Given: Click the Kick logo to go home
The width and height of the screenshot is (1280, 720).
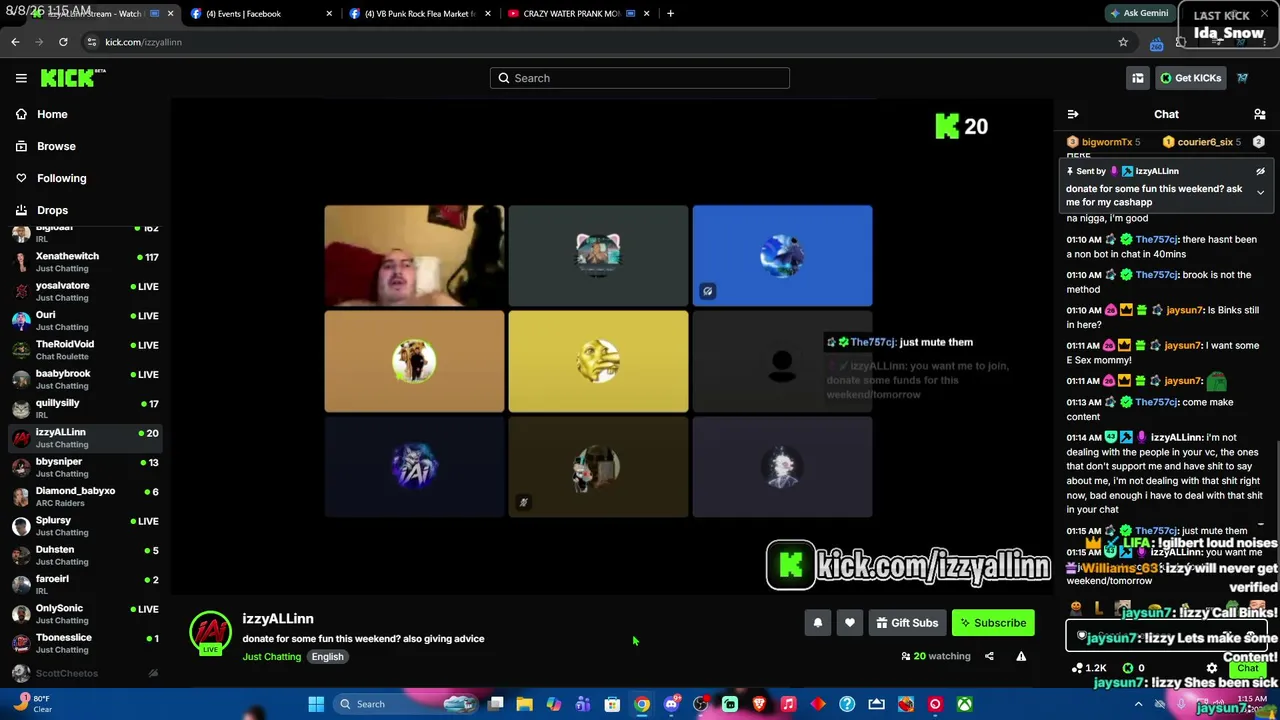Looking at the screenshot, I should coord(73,78).
